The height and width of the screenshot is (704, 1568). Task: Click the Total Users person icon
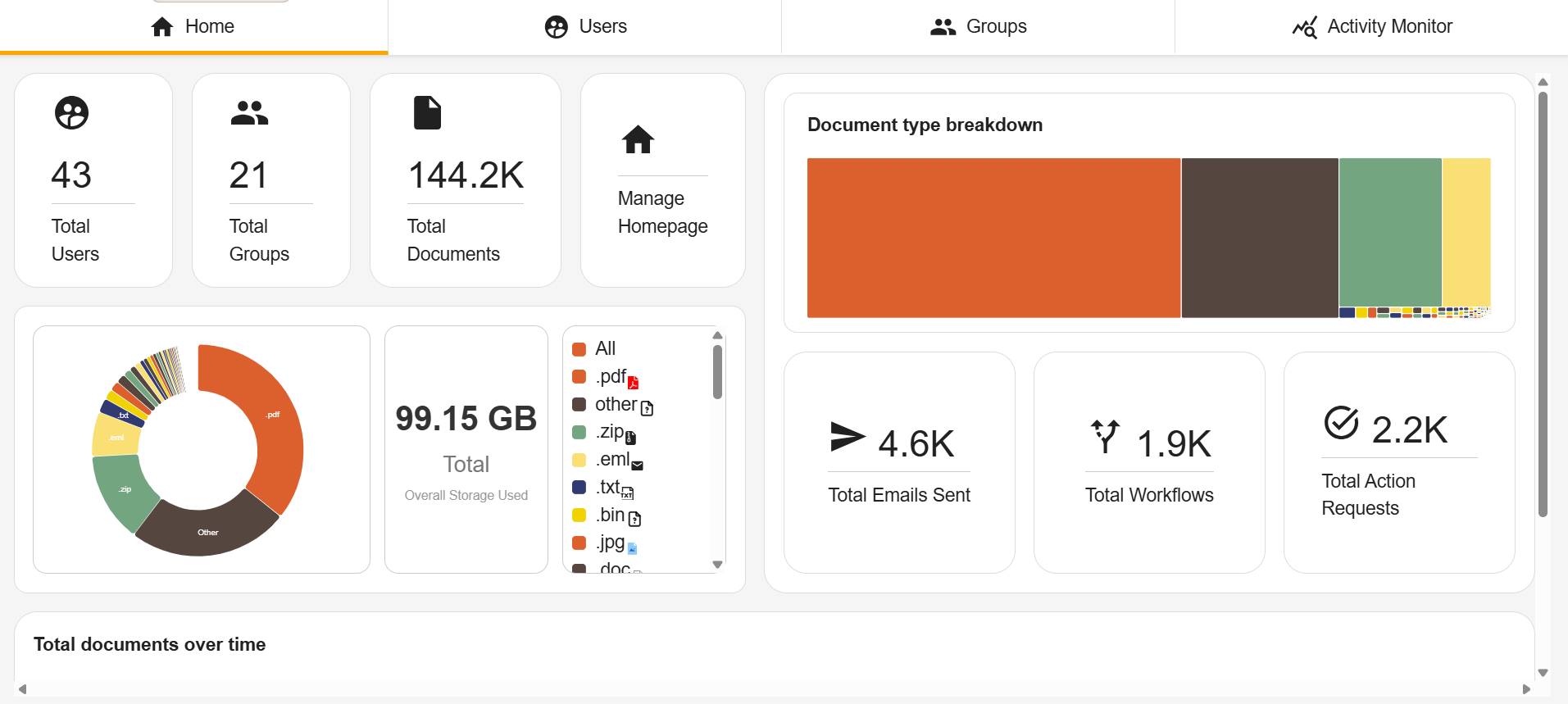[x=71, y=113]
